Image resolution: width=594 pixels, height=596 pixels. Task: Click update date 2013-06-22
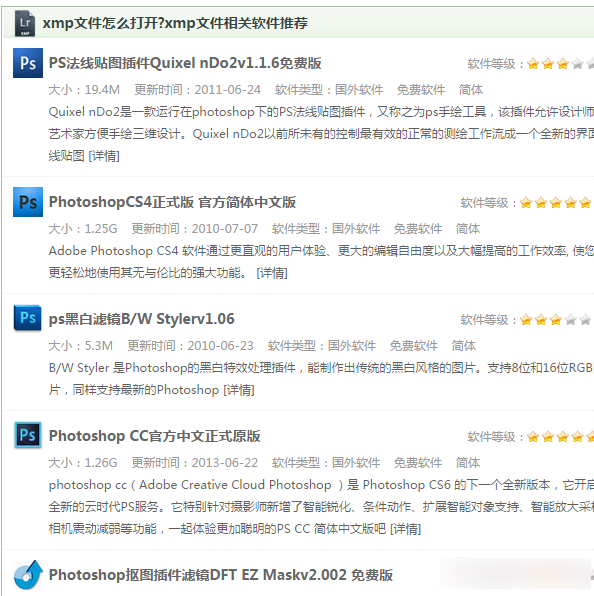225,463
